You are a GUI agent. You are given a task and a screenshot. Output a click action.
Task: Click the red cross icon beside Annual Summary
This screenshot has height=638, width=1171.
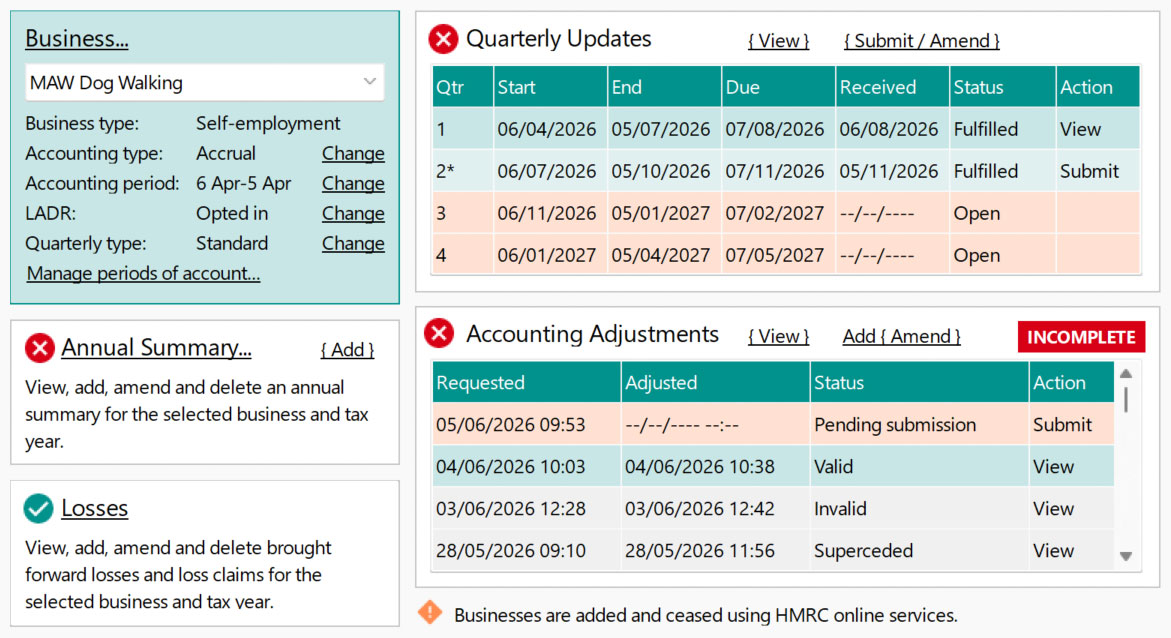pos(39,348)
